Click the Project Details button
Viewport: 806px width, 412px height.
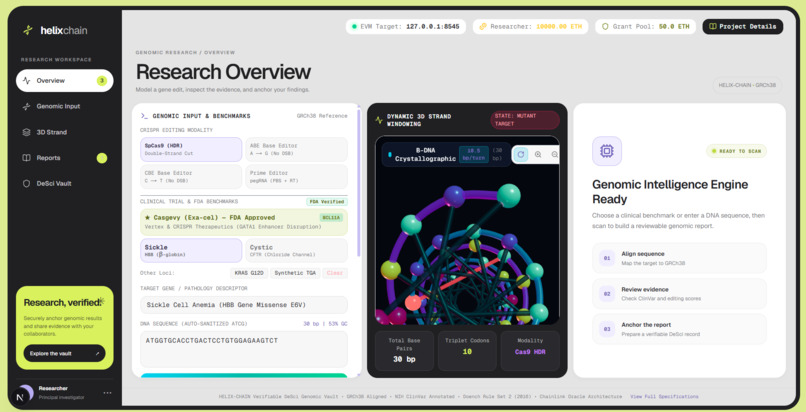click(743, 27)
